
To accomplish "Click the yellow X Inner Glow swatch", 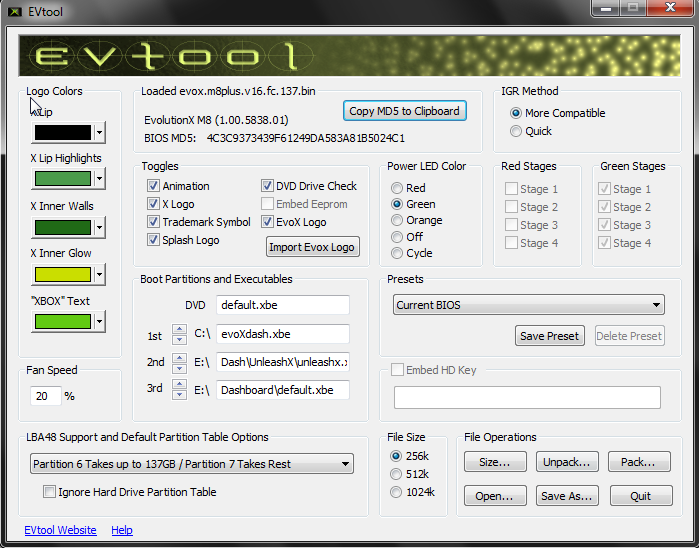I will pyautogui.click(x=63, y=274).
